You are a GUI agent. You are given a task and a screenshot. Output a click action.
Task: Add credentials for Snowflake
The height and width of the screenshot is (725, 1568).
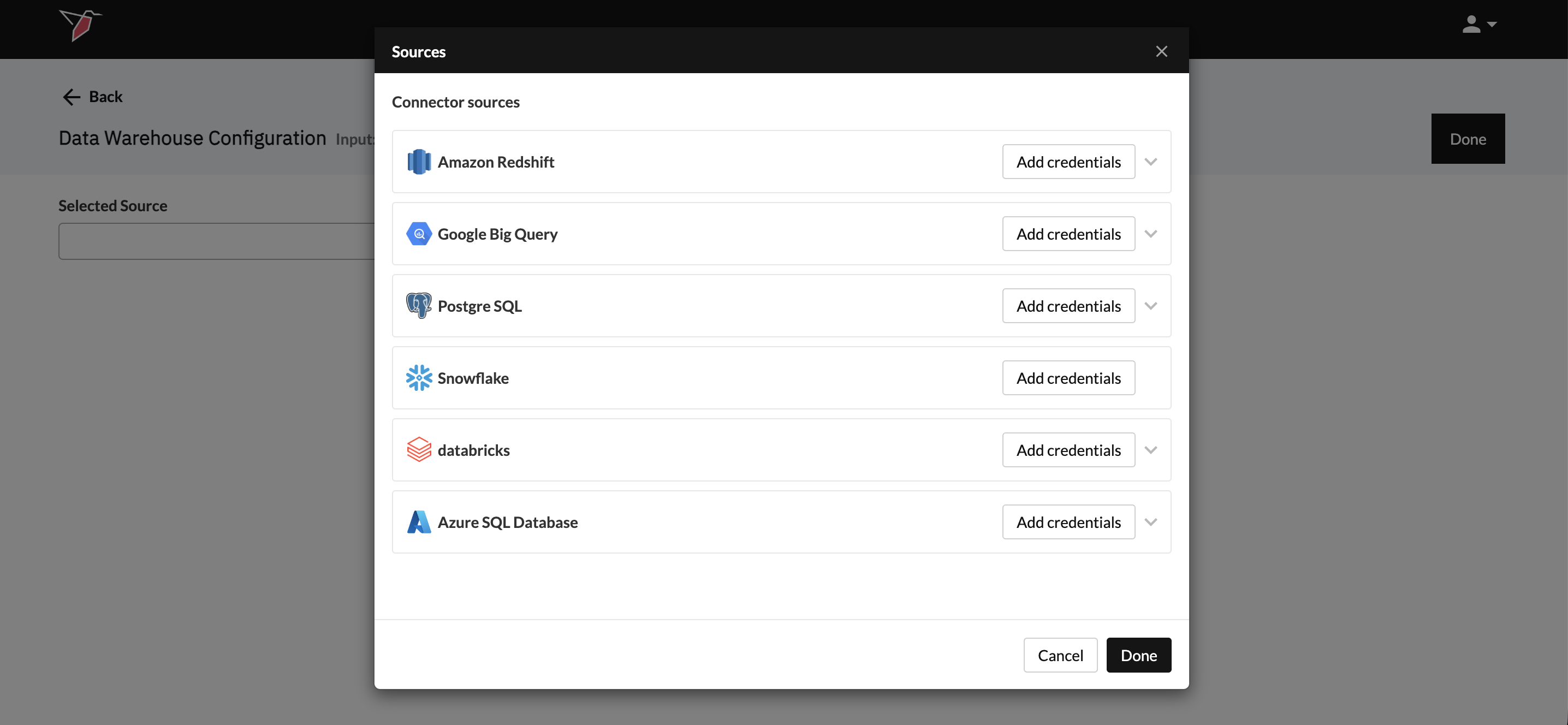(x=1068, y=378)
